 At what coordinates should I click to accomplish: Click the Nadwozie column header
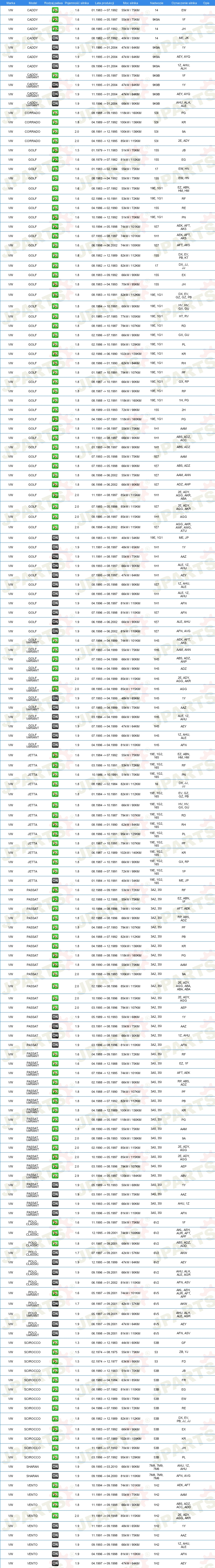tap(156, 2)
